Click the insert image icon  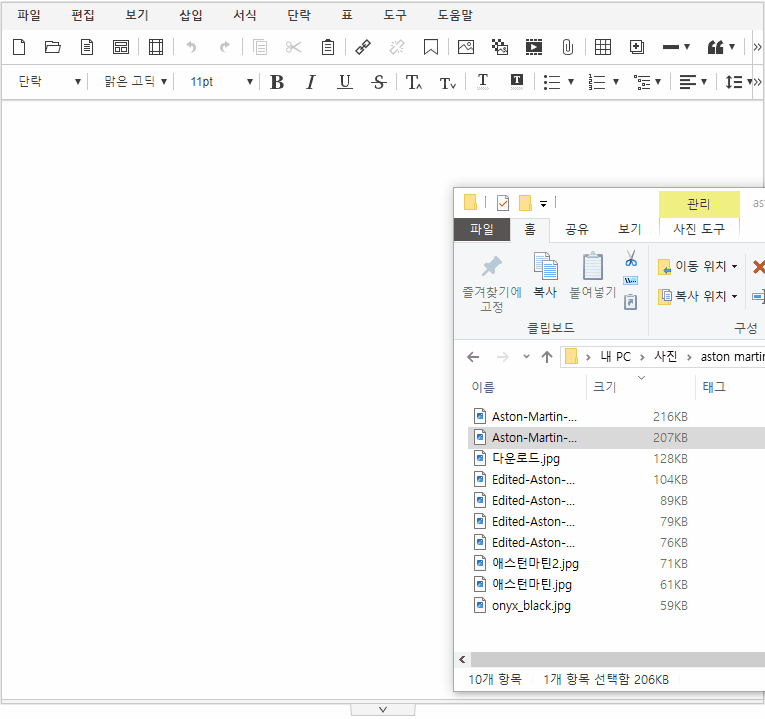click(466, 47)
